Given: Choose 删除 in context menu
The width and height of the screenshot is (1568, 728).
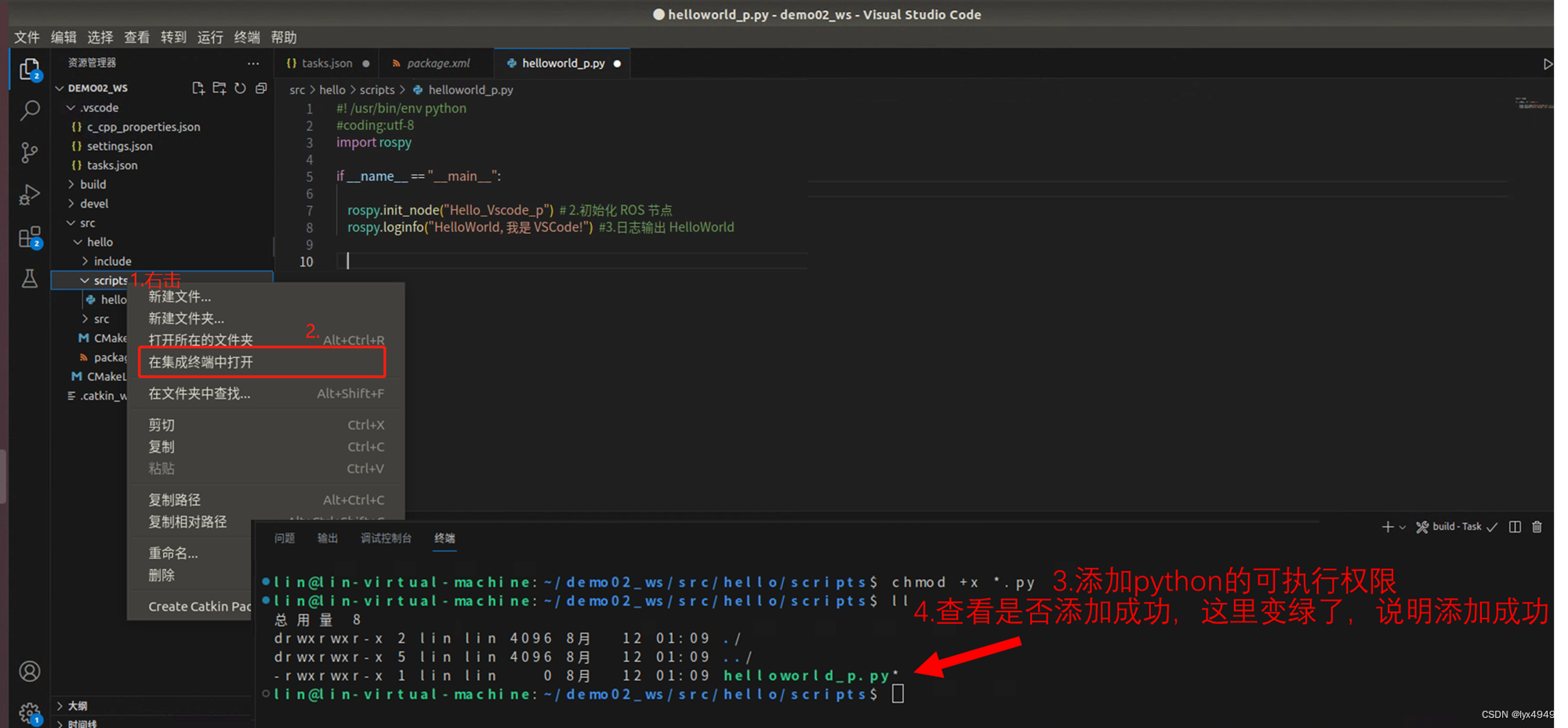Looking at the screenshot, I should tap(191, 575).
